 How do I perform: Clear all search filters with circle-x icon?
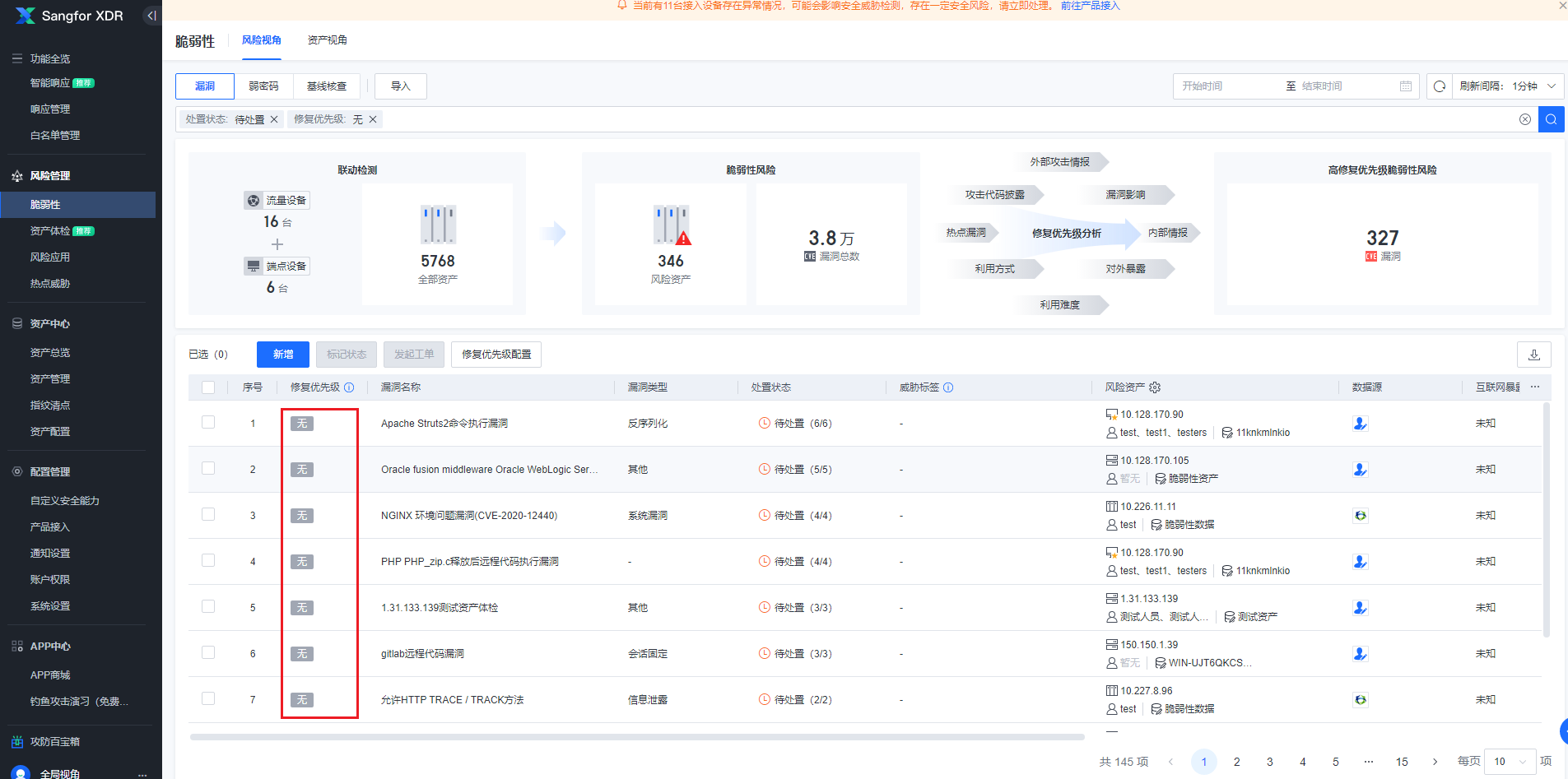click(x=1524, y=119)
